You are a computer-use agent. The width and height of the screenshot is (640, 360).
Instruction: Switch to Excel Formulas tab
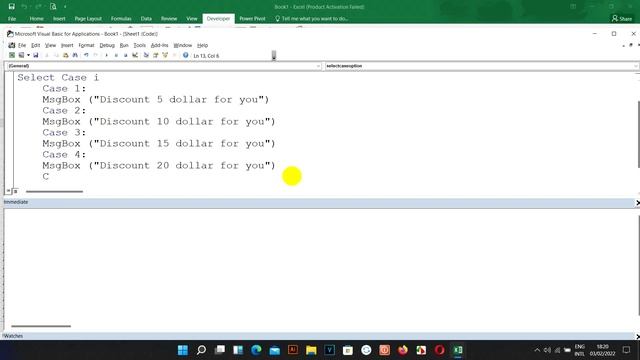click(121, 19)
